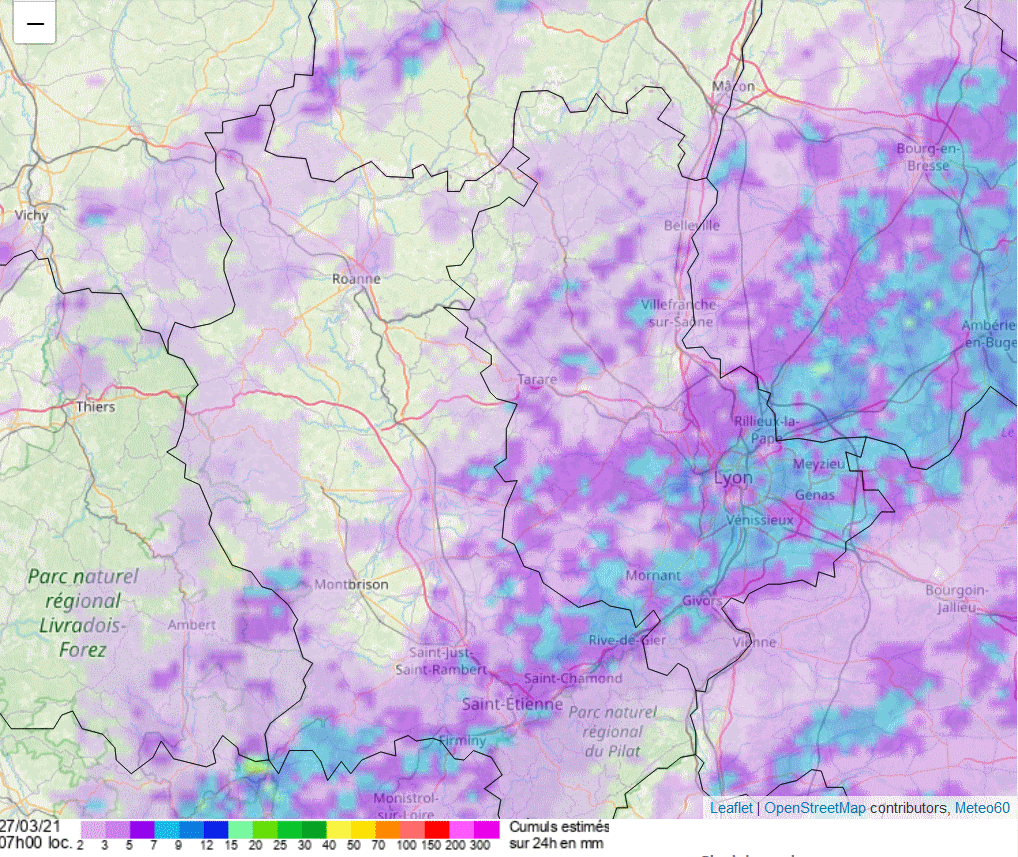The height and width of the screenshot is (857, 1018).
Task: Select Roanne on the map
Action: pyautogui.click(x=356, y=279)
